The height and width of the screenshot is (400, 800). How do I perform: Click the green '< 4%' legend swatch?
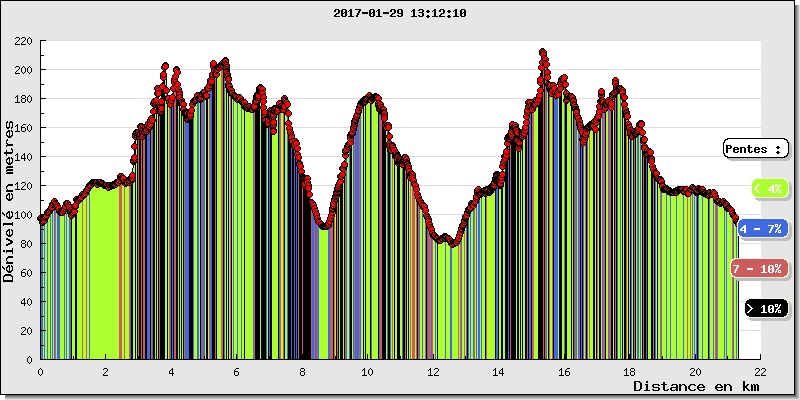(x=768, y=188)
